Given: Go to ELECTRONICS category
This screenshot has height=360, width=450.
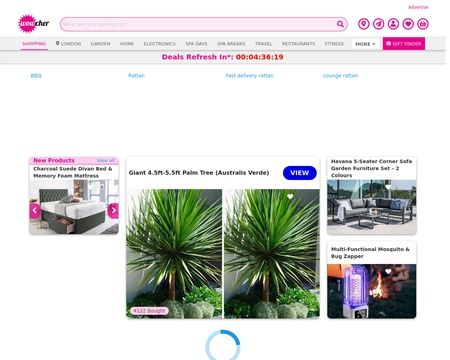Looking at the screenshot, I should click(160, 44).
